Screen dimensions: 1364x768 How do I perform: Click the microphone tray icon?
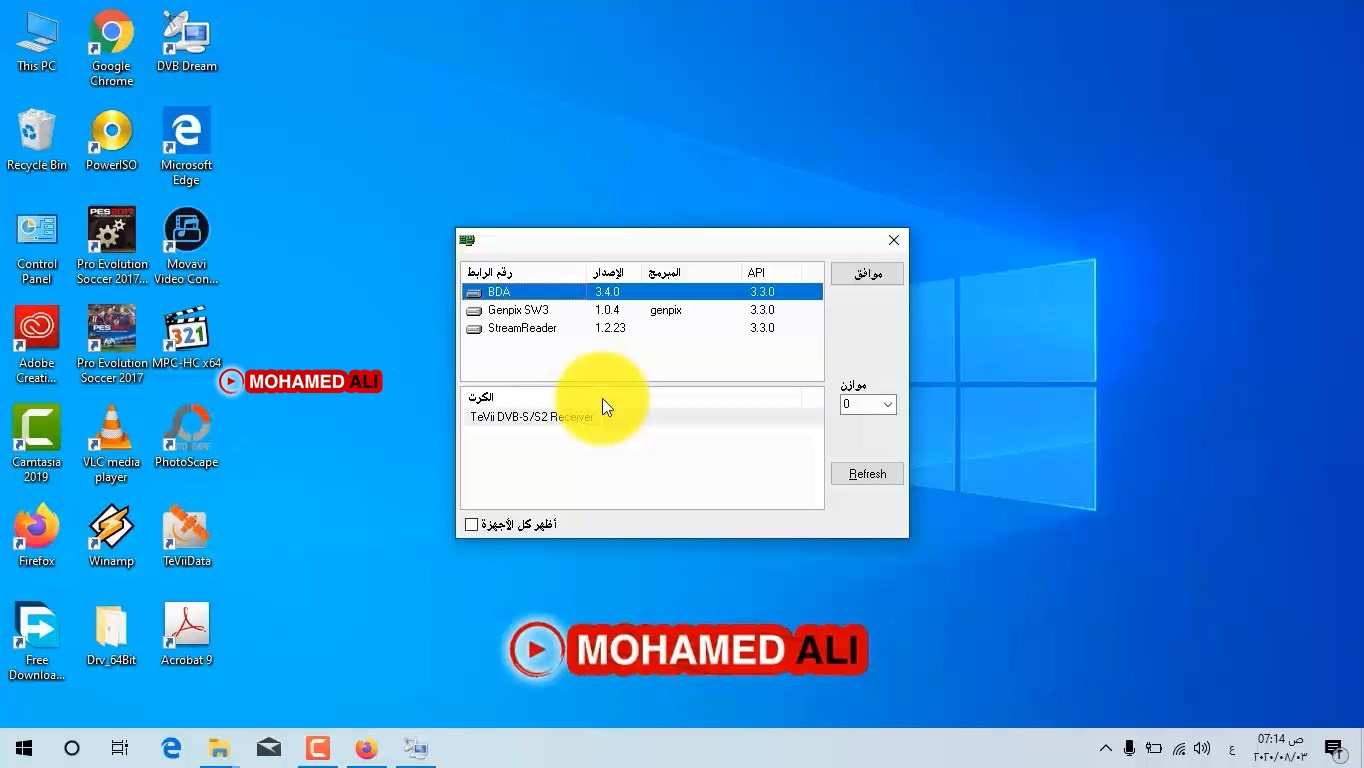[x=1129, y=748]
